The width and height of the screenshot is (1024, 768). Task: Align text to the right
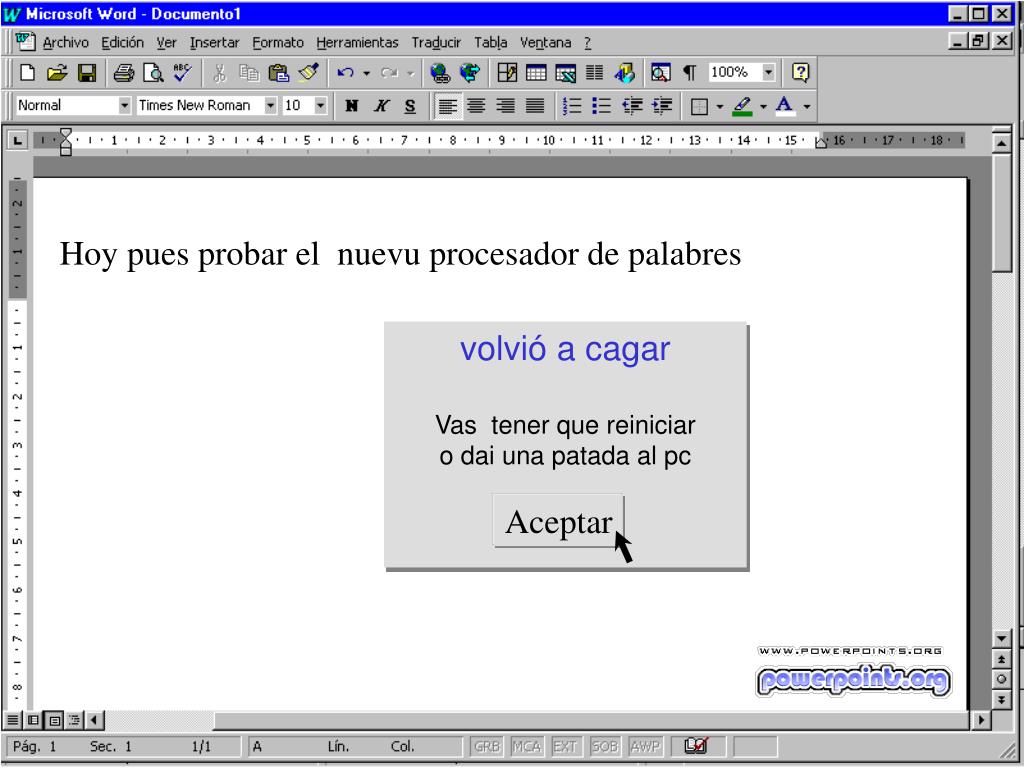[505, 106]
